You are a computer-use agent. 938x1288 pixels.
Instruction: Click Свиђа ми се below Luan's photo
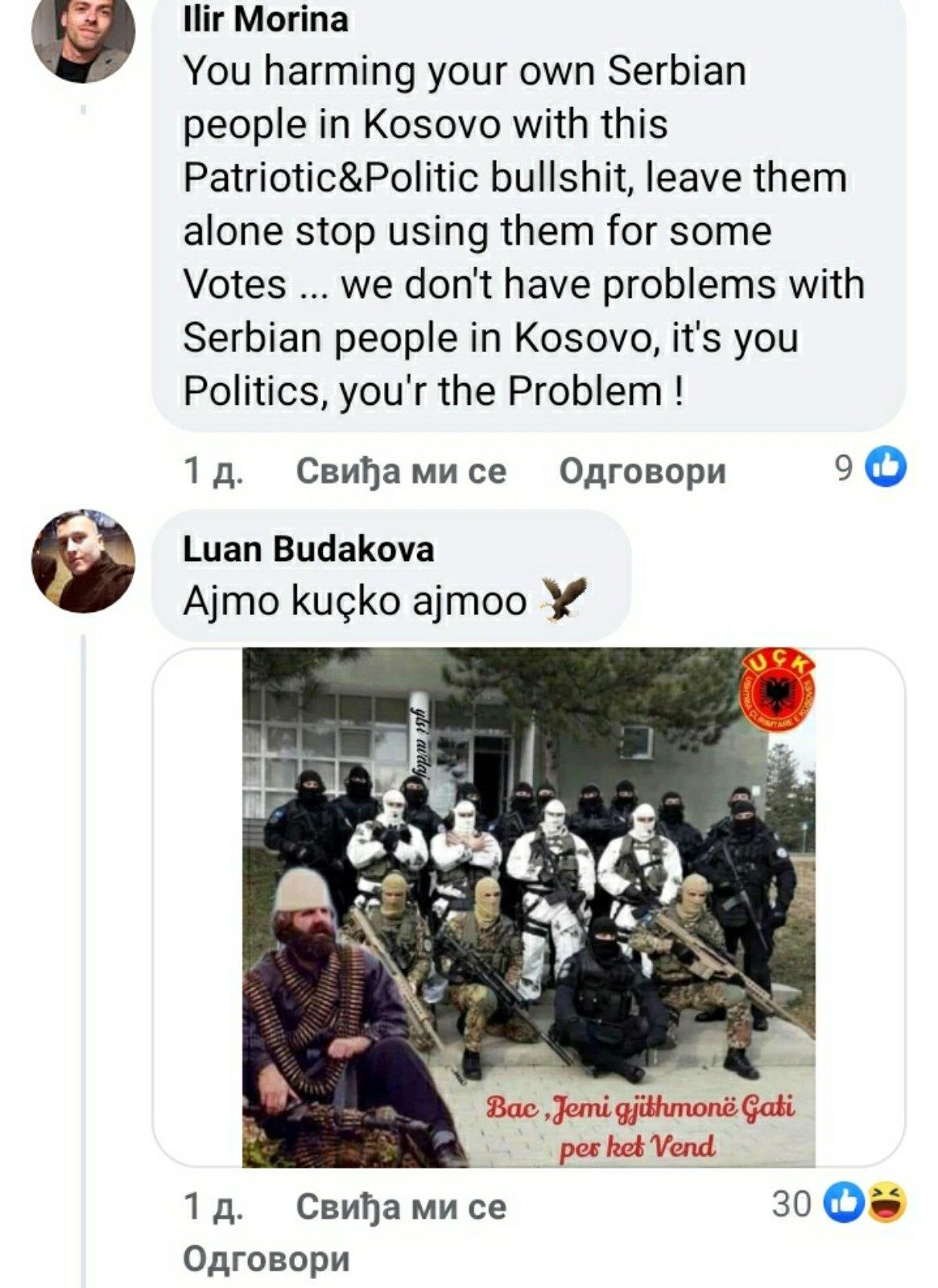(401, 1206)
